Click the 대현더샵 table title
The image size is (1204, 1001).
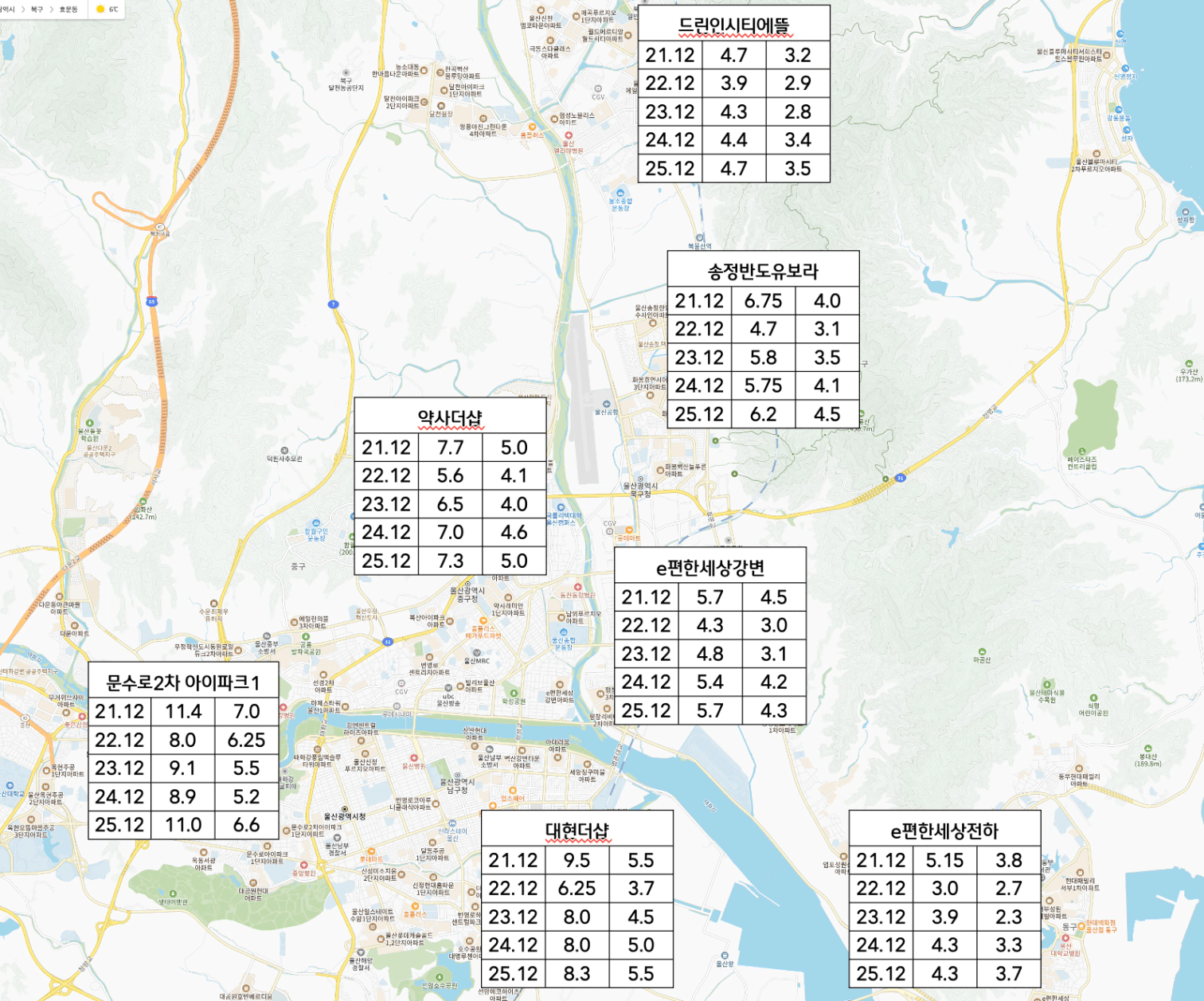[x=577, y=830]
